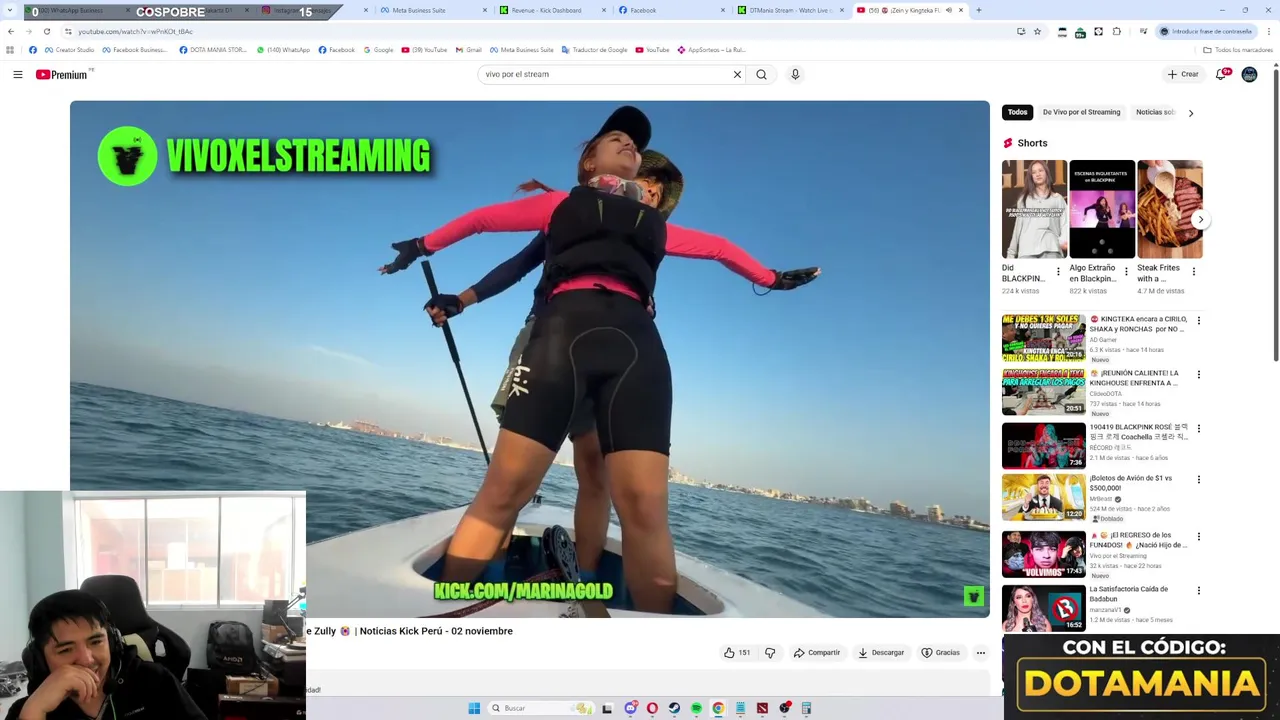The width and height of the screenshot is (1280, 720).
Task: Show more filter chips with arrow
Action: point(1191,113)
